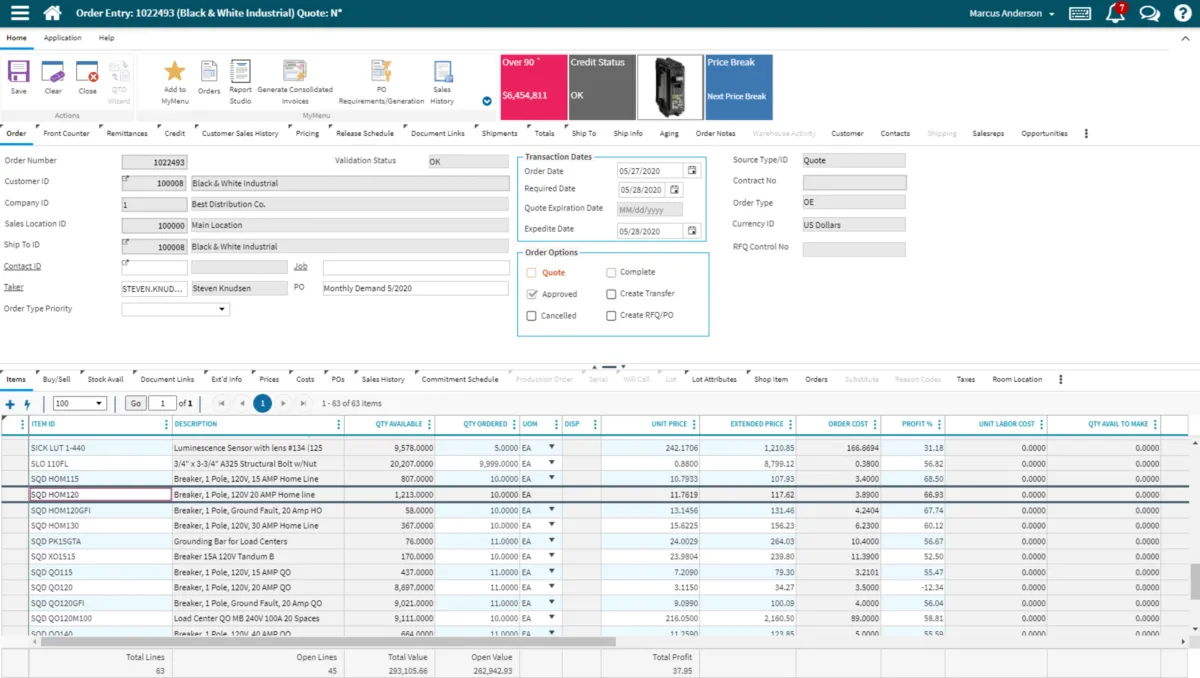Enable the Complete checkbox

(611, 272)
